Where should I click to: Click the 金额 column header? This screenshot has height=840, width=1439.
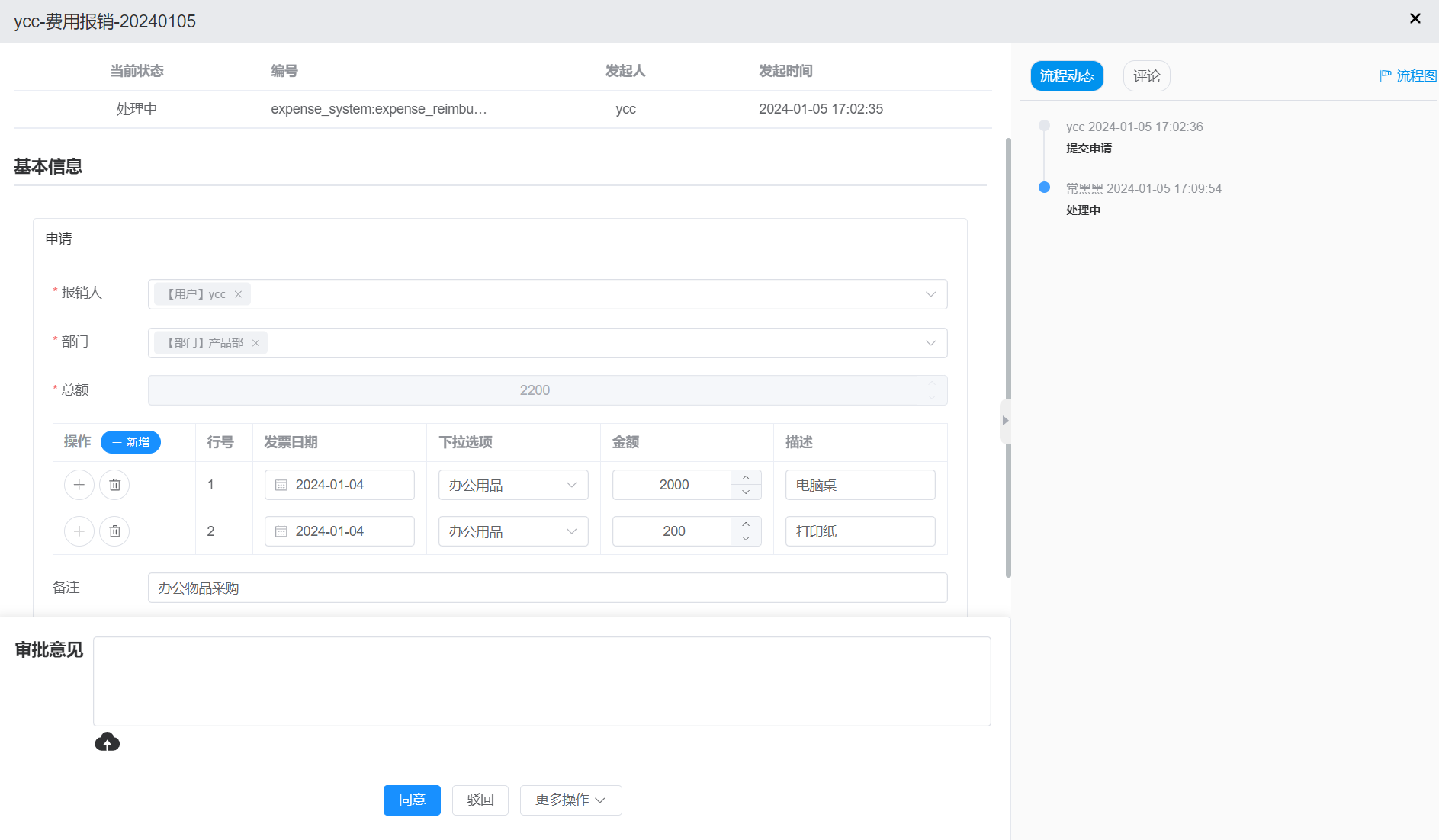coord(625,442)
